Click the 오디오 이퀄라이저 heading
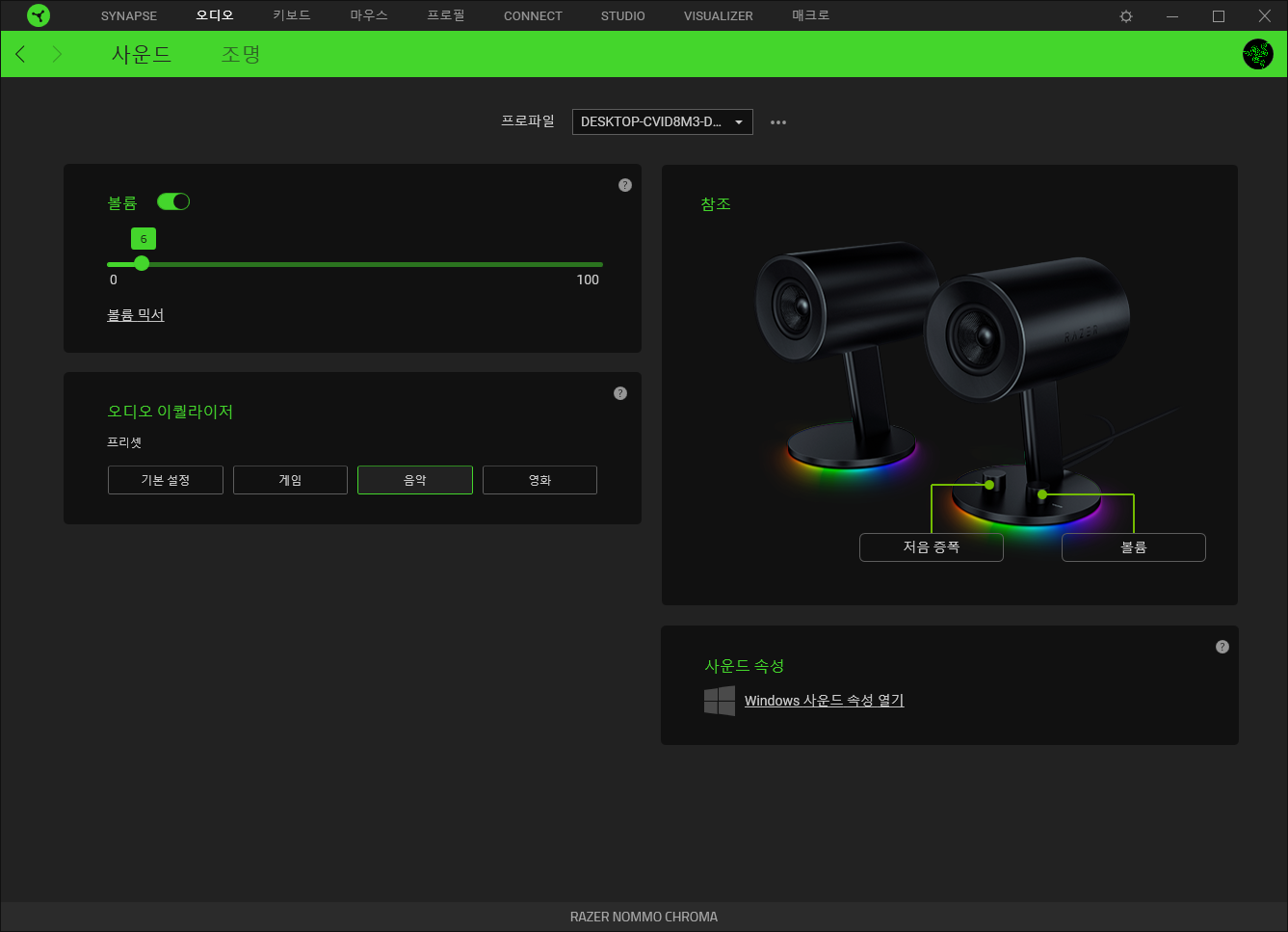The image size is (1288, 932). 171,412
